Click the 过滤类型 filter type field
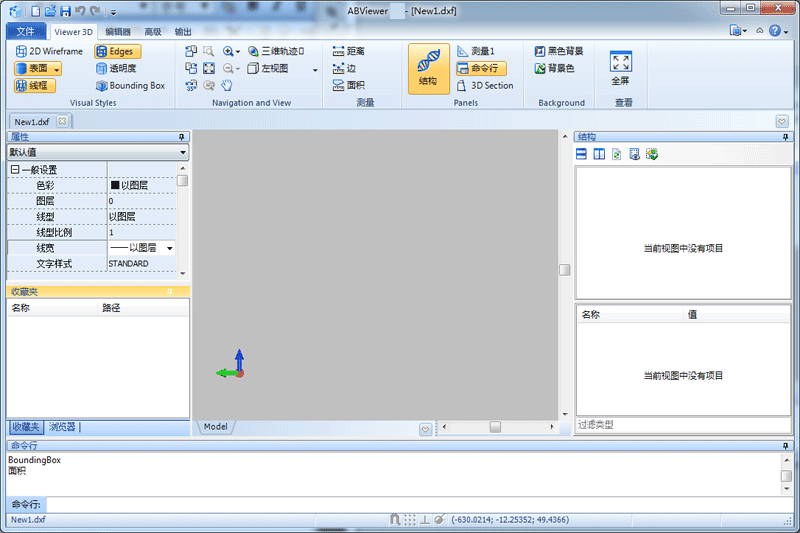Screen dimensions: 800x533 pyautogui.click(x=683, y=424)
